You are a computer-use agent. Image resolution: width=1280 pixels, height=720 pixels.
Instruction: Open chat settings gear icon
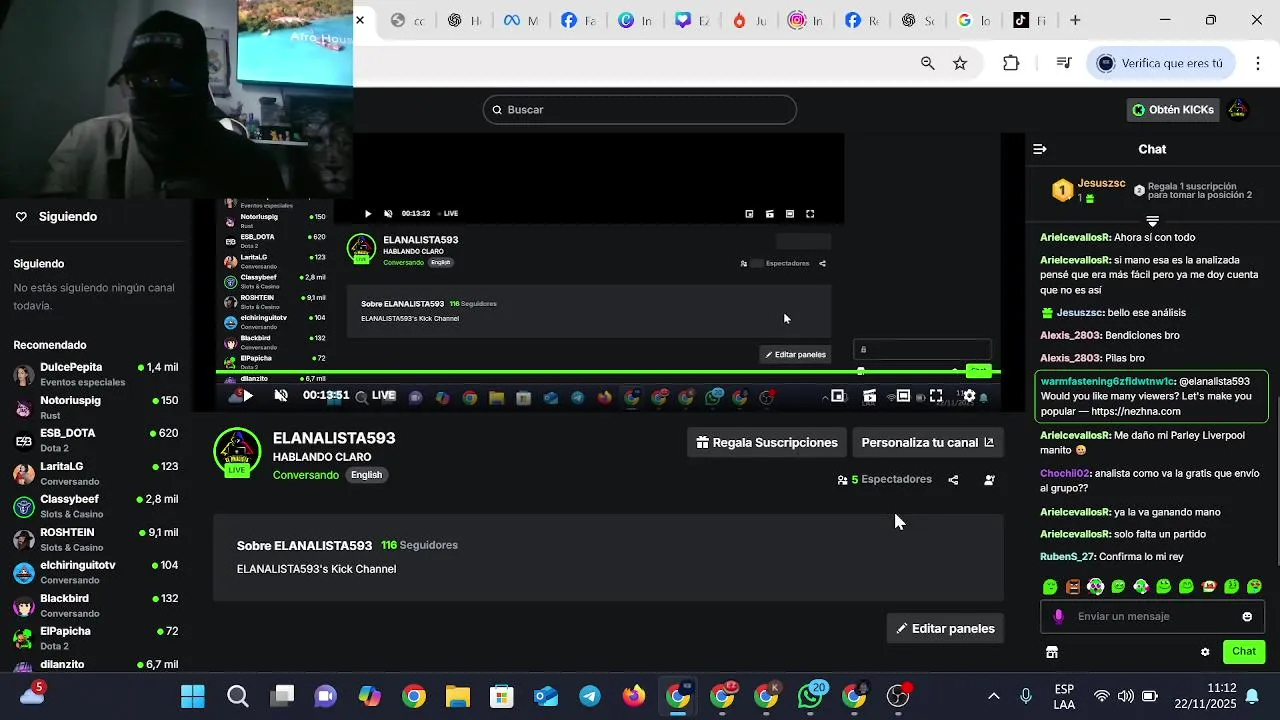[x=1205, y=652]
